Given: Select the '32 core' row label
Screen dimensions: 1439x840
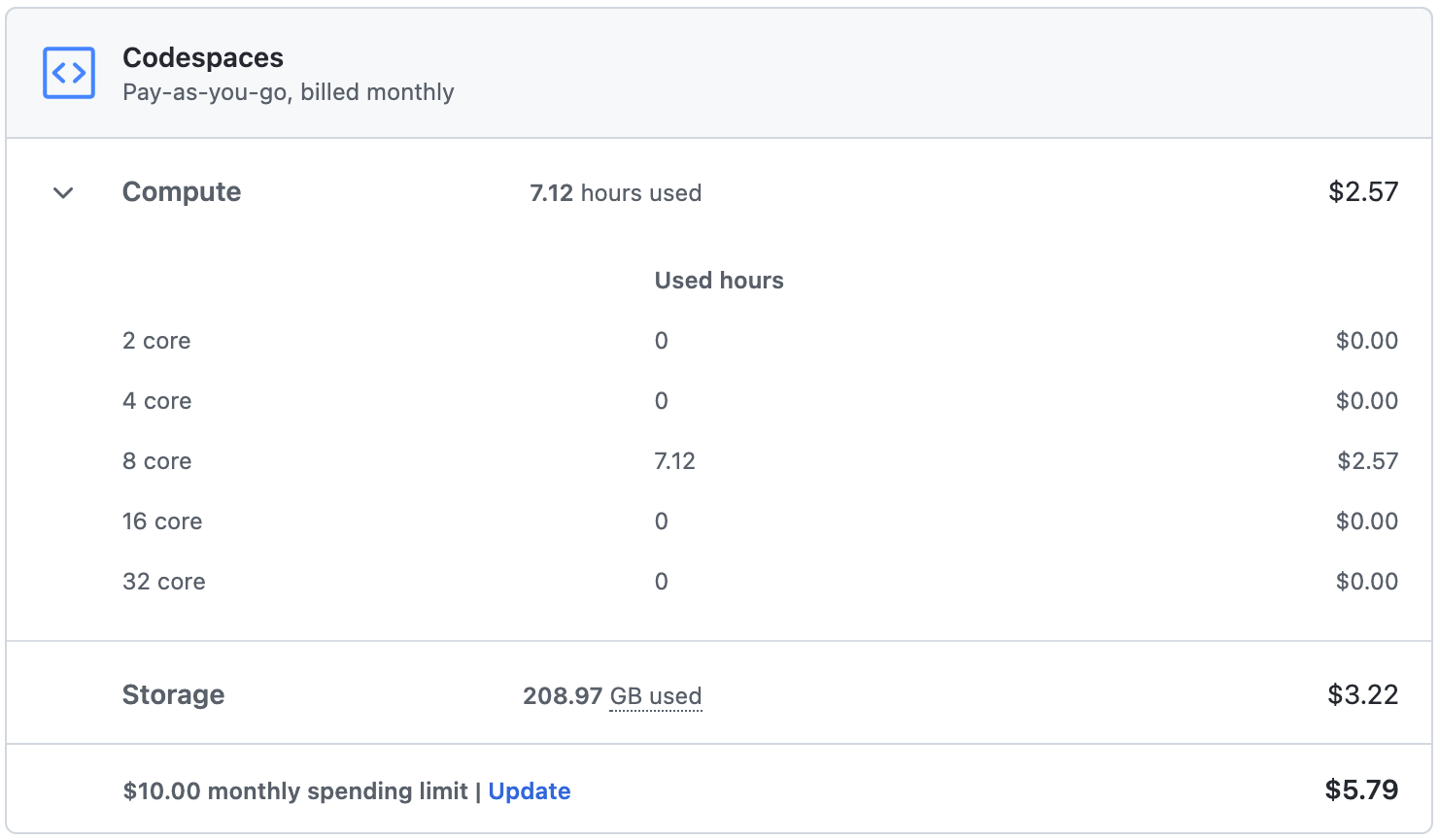Looking at the screenshot, I should (164, 582).
